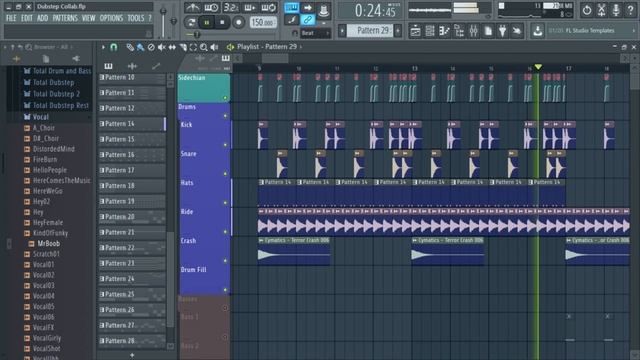Show automation clips tab in picker panel
This screenshot has width=640, height=360.
coord(156,66)
